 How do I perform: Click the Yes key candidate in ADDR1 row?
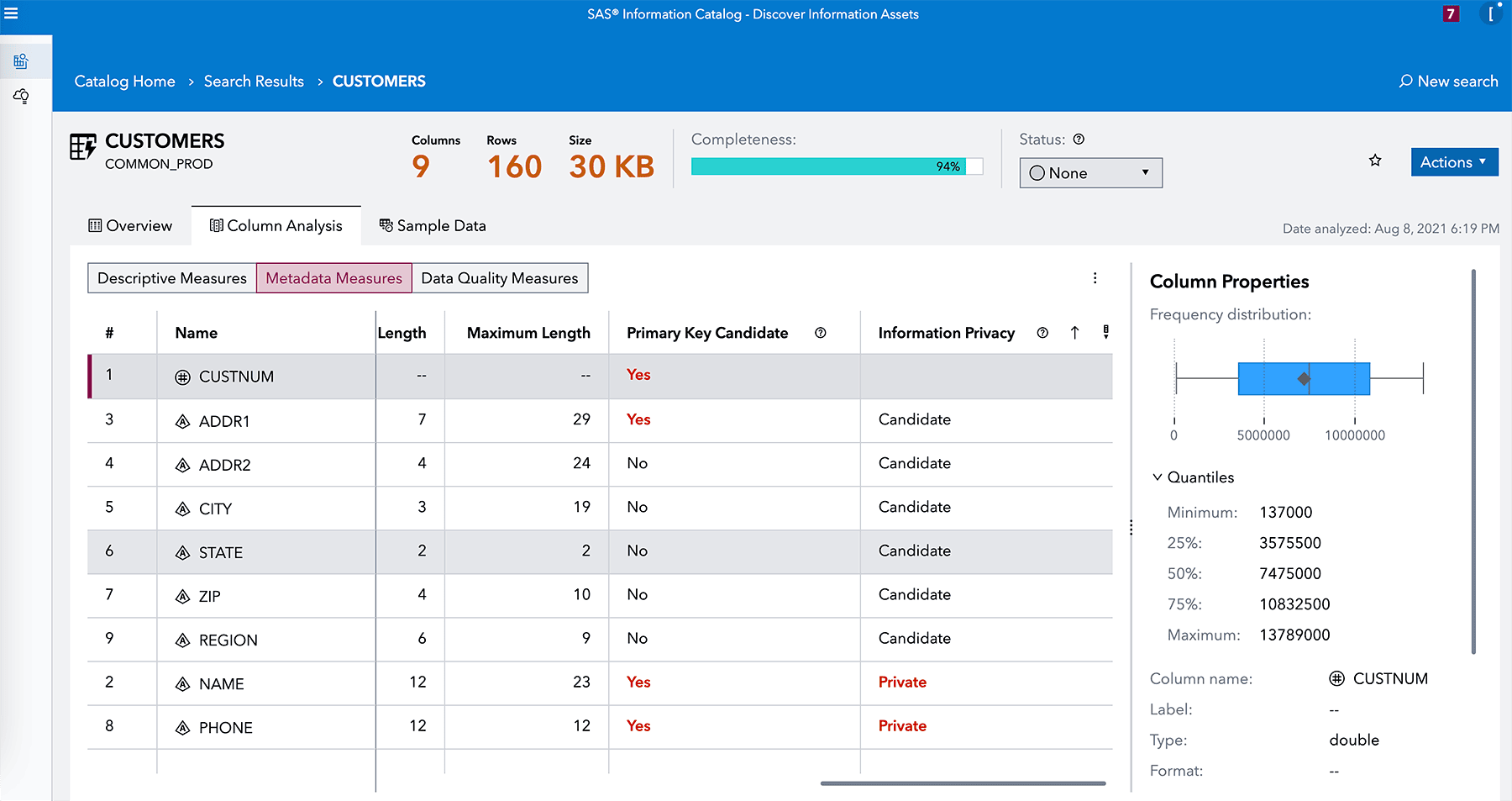click(638, 419)
